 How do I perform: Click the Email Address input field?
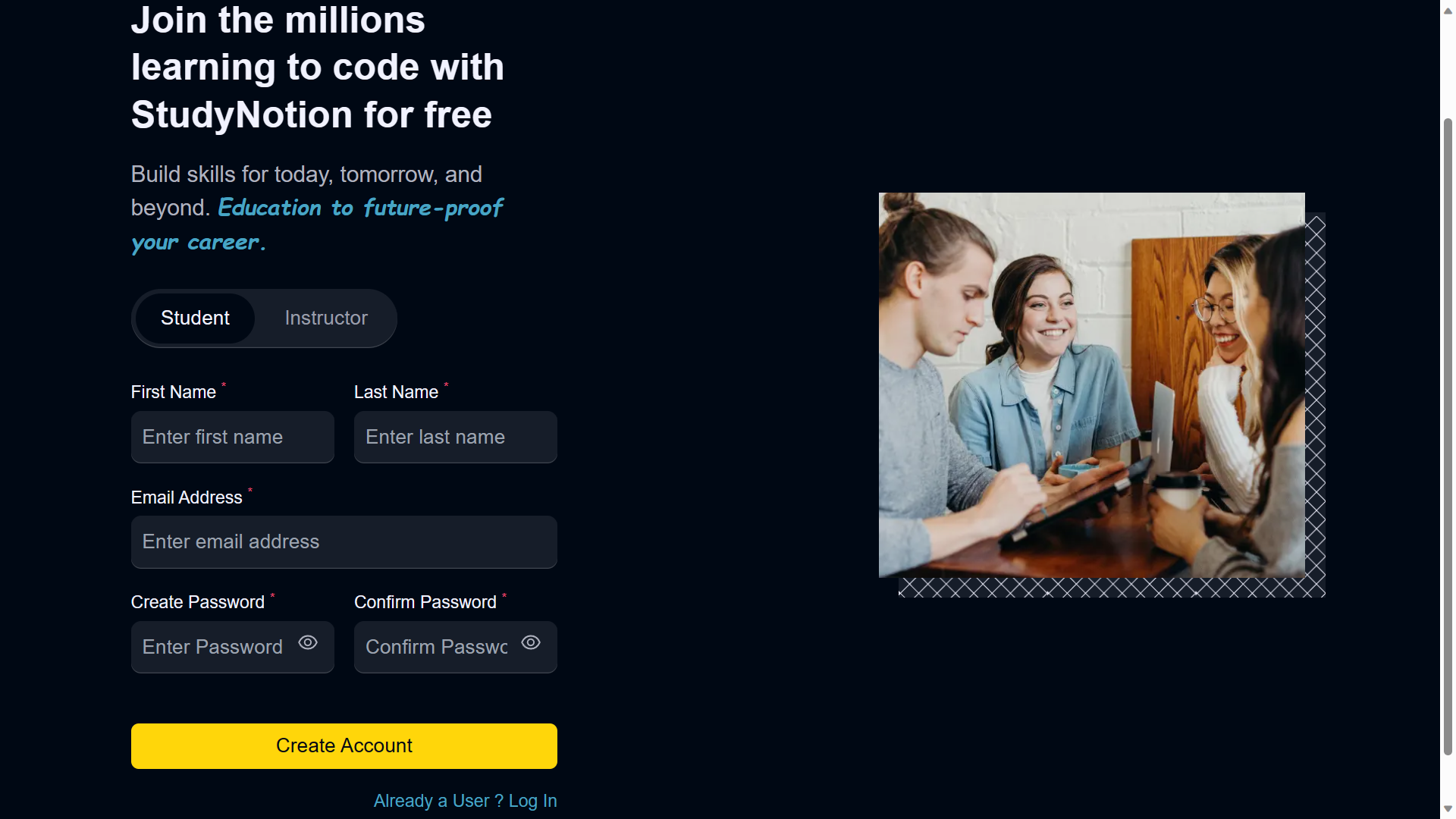[344, 542]
